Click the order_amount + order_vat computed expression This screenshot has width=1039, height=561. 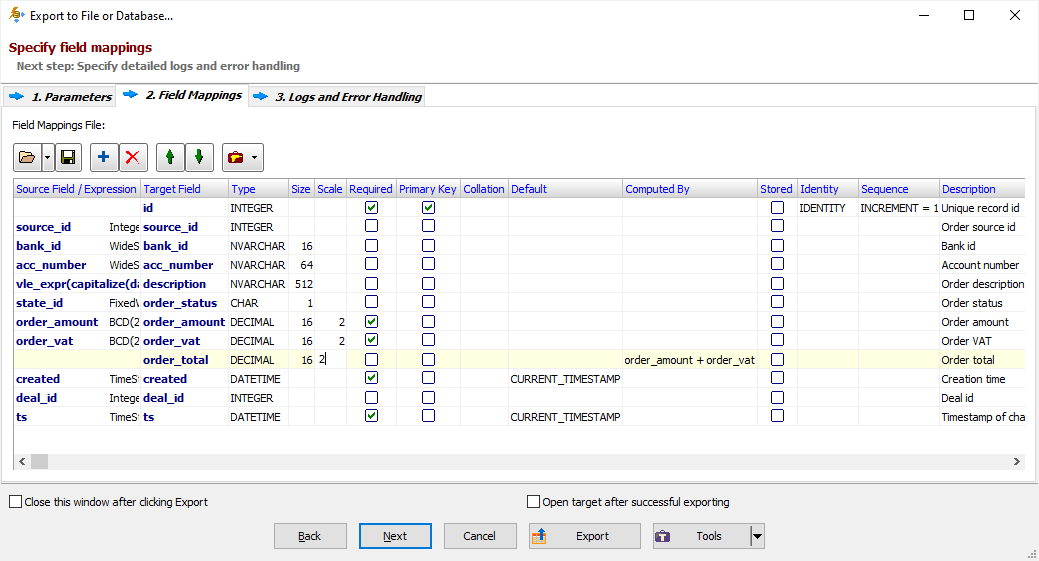pyautogui.click(x=689, y=360)
